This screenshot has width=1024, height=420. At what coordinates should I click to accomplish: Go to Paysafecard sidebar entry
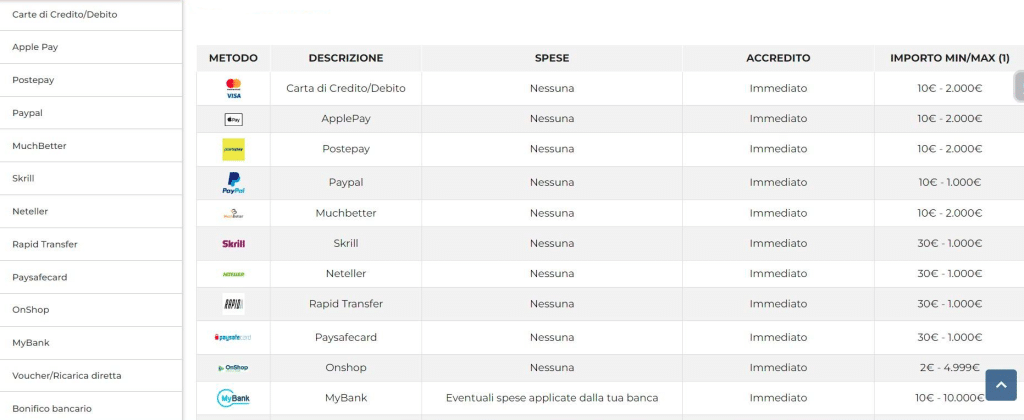point(39,277)
